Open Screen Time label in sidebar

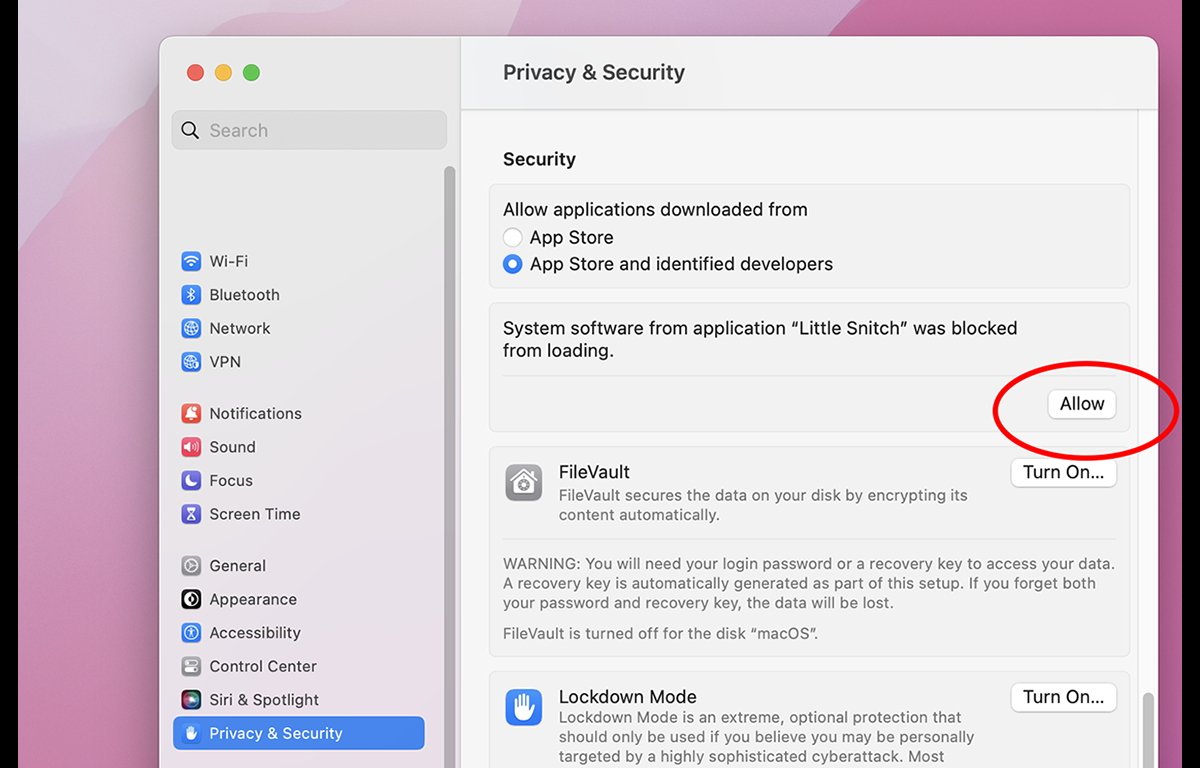(255, 514)
